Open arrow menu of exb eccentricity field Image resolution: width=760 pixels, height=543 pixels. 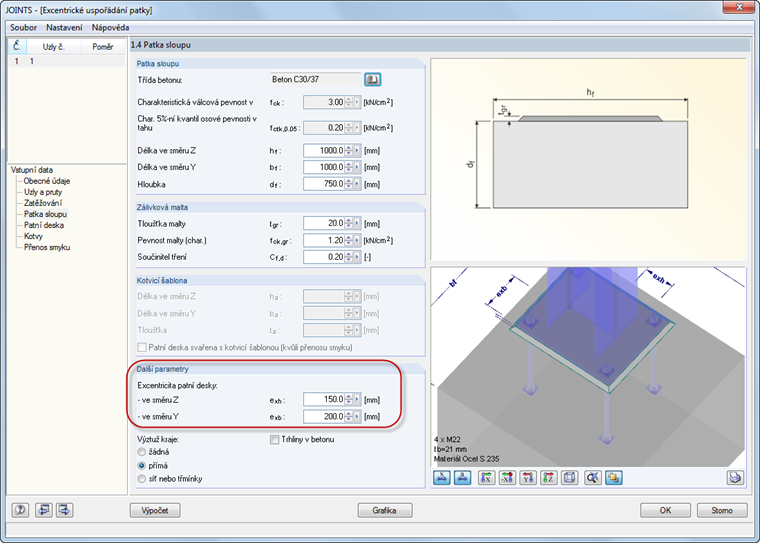click(357, 416)
